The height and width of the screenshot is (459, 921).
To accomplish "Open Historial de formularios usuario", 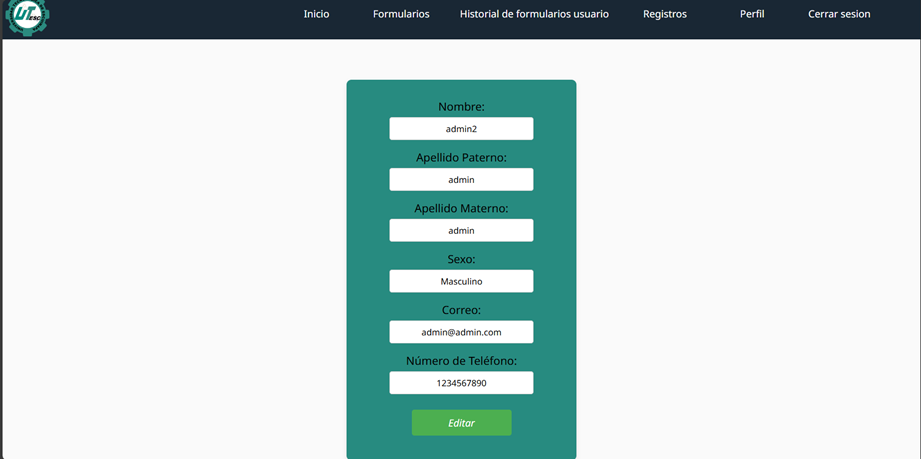I will (x=534, y=14).
